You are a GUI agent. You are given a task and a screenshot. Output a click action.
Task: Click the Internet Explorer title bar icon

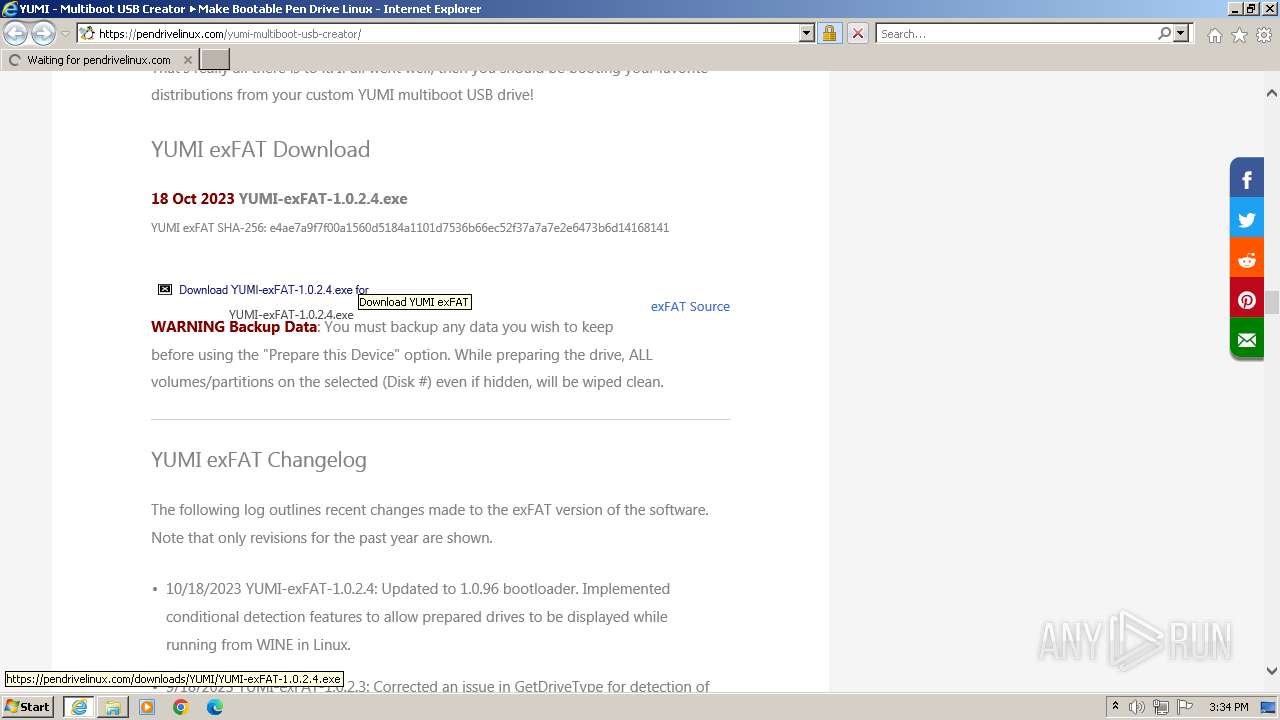10,9
